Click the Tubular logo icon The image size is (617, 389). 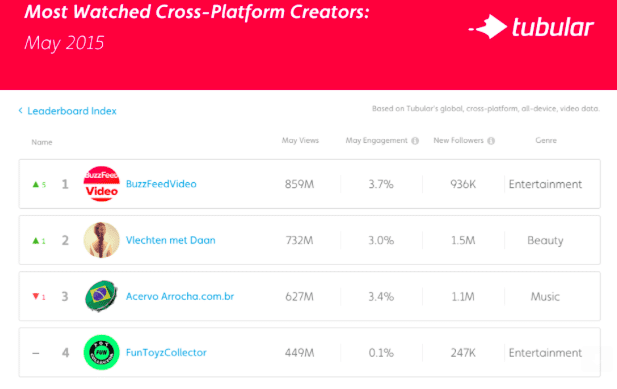(488, 27)
